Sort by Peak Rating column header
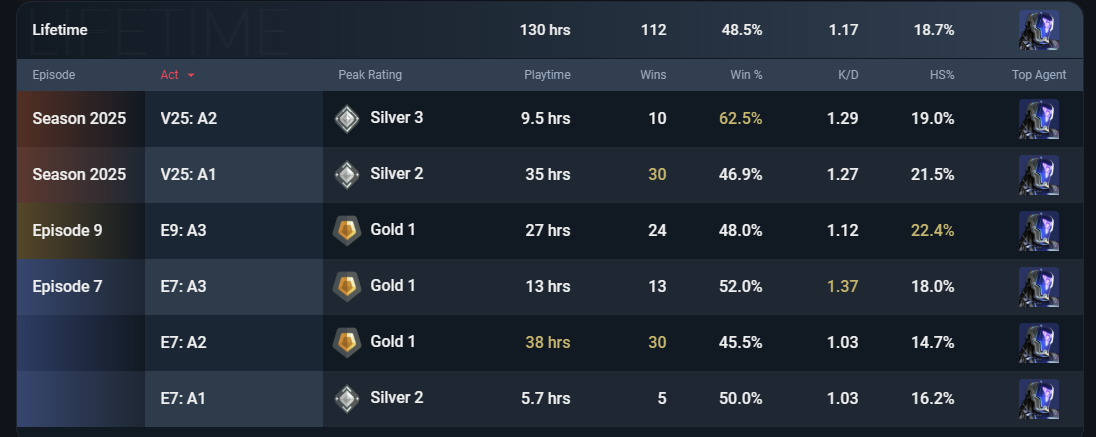Screen dimensions: 1096x437 [370, 75]
